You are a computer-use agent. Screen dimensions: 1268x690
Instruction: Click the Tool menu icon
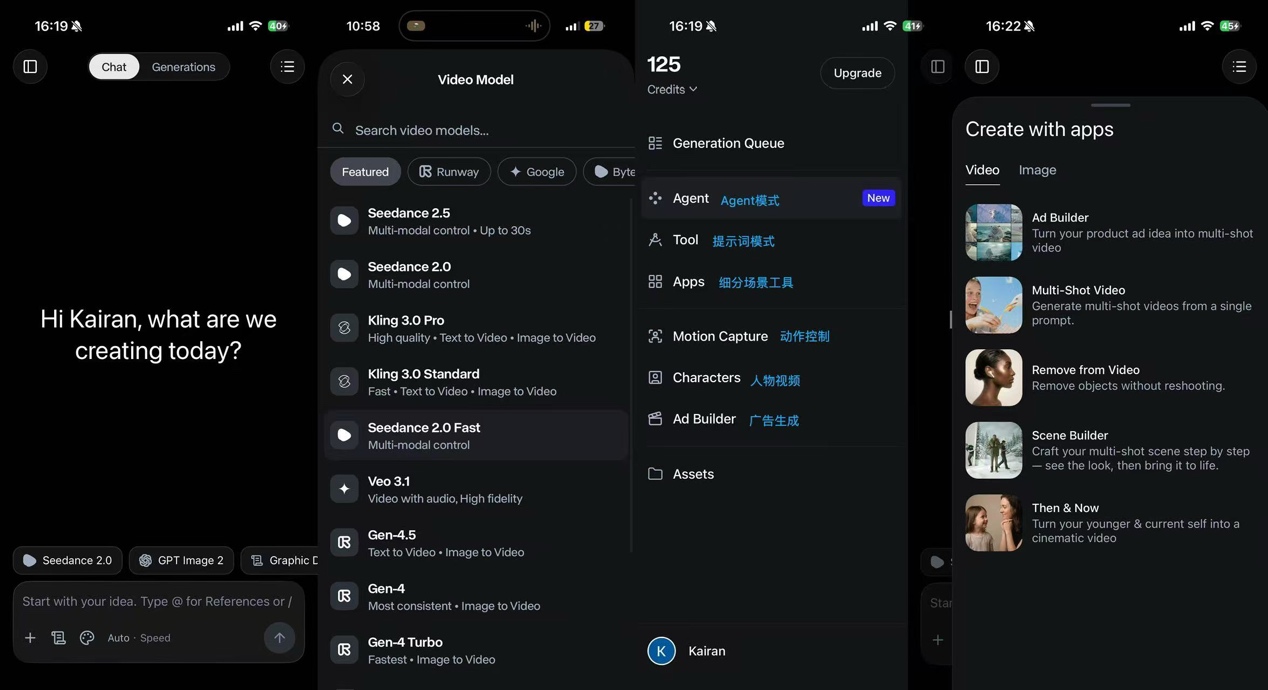pos(655,240)
